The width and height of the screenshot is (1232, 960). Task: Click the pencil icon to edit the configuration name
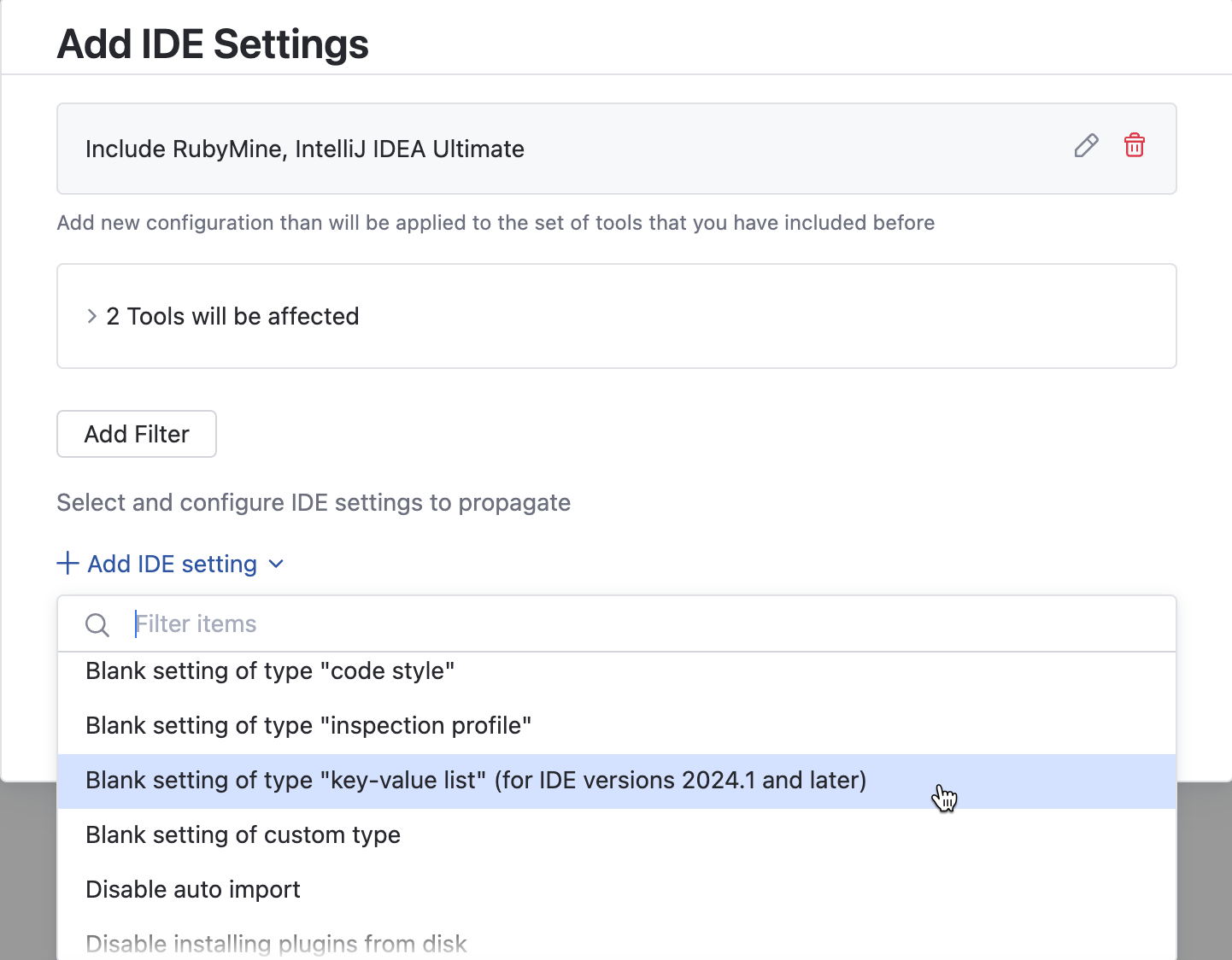click(1086, 146)
